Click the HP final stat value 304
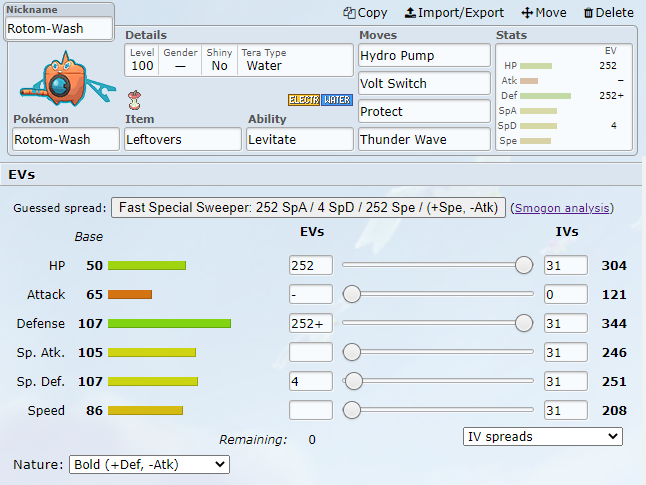 (614, 265)
